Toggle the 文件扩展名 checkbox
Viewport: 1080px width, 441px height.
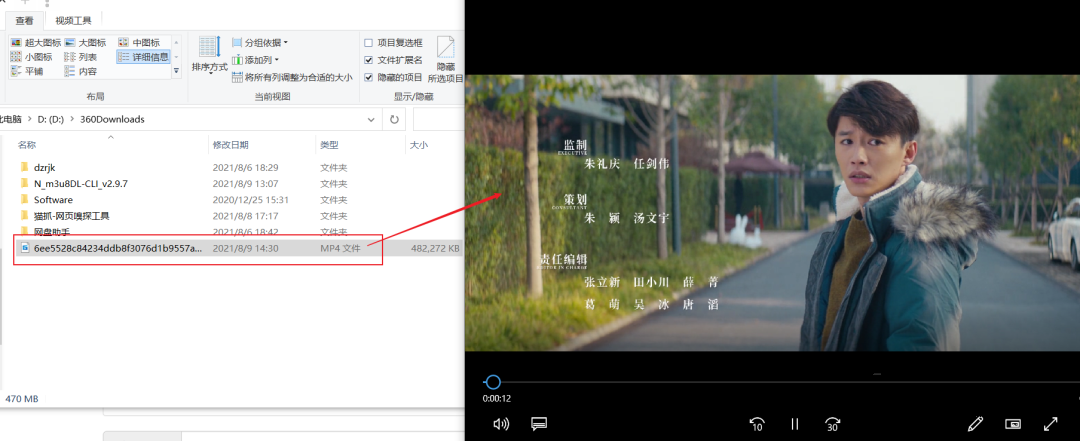point(368,60)
